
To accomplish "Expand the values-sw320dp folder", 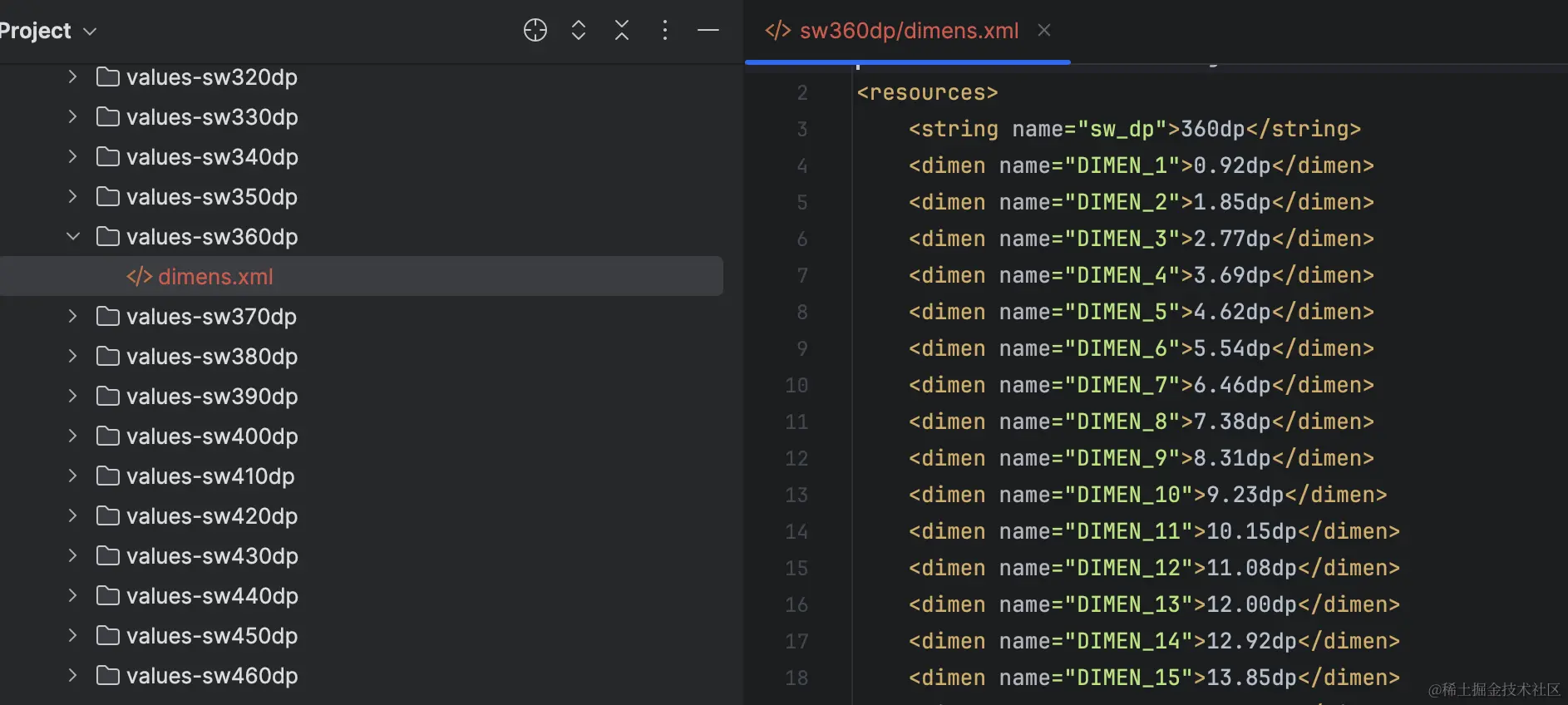I will click(x=72, y=77).
